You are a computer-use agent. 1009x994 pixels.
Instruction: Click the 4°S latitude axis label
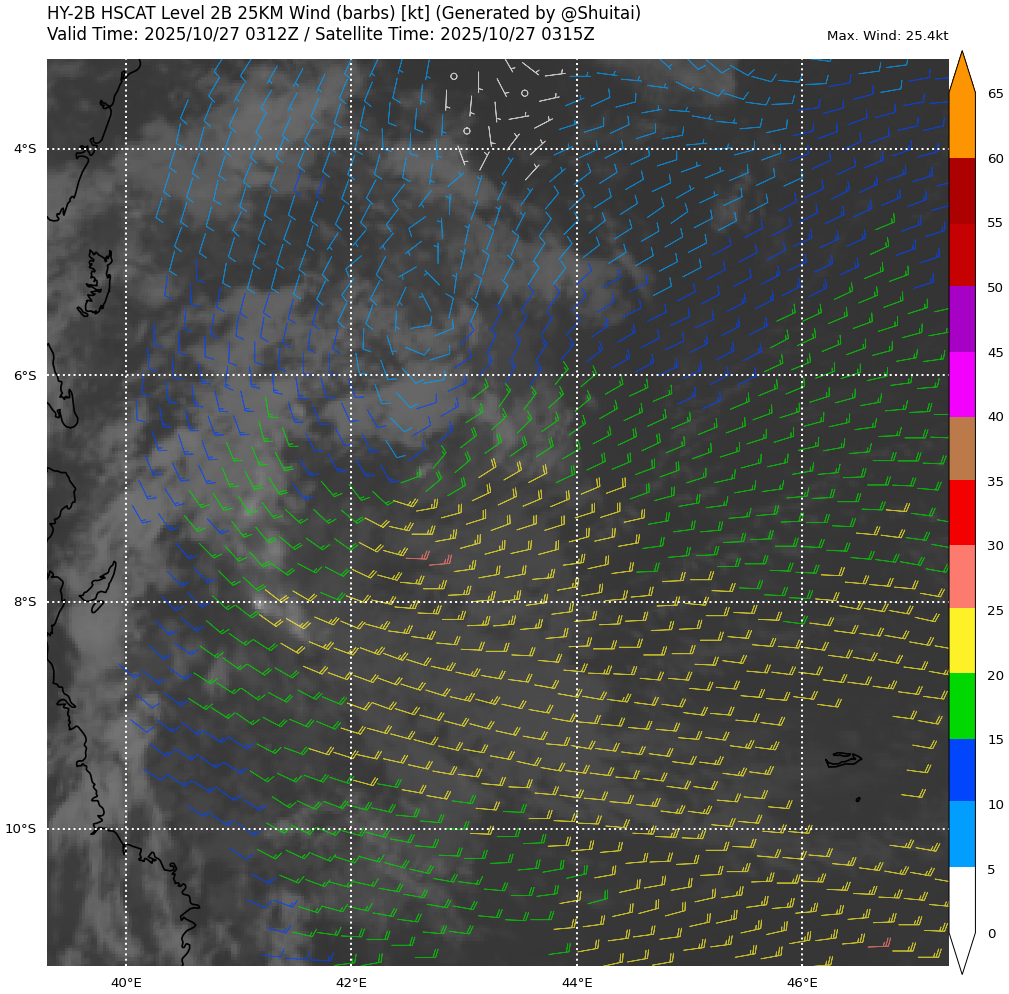[x=25, y=149]
